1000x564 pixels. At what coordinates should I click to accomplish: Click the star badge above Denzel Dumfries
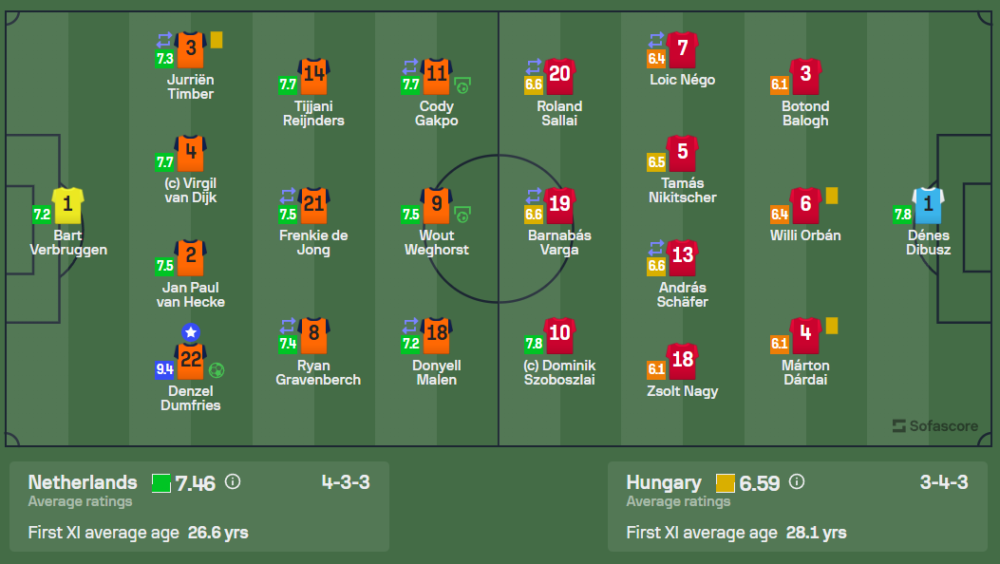click(x=190, y=333)
